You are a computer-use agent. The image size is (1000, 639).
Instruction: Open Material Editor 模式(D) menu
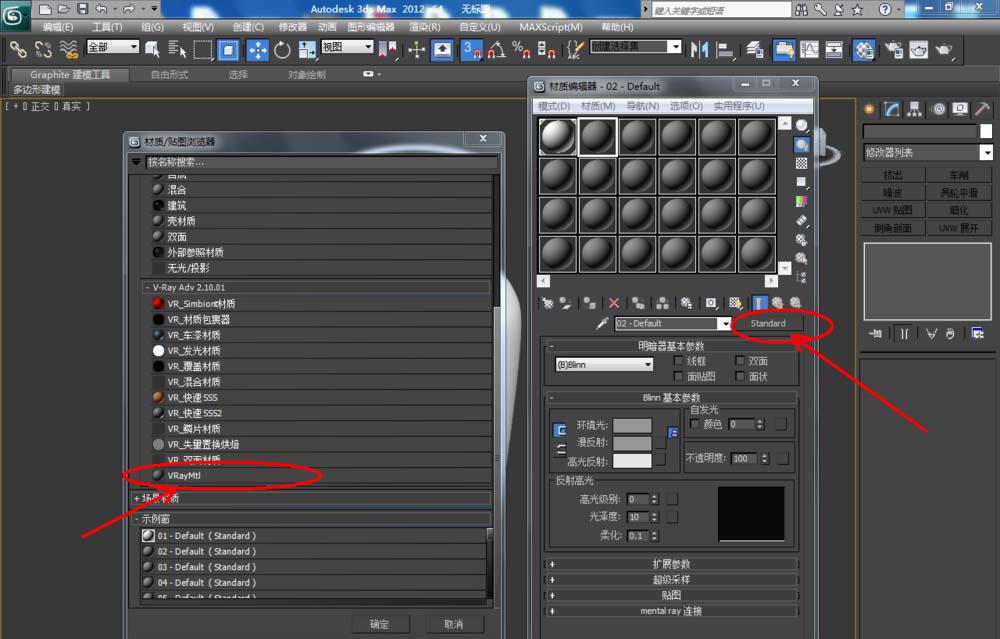[x=554, y=106]
